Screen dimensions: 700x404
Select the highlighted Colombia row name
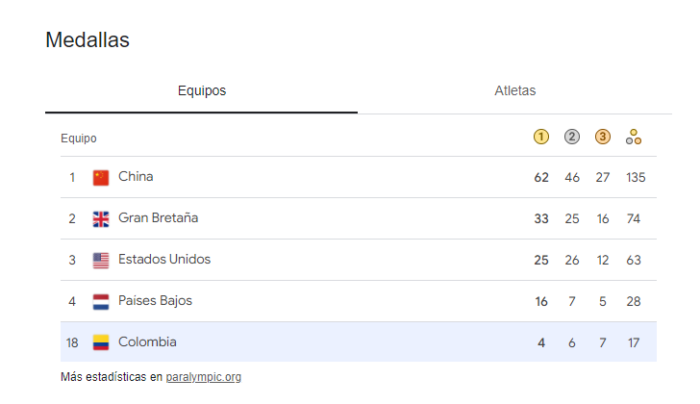147,341
